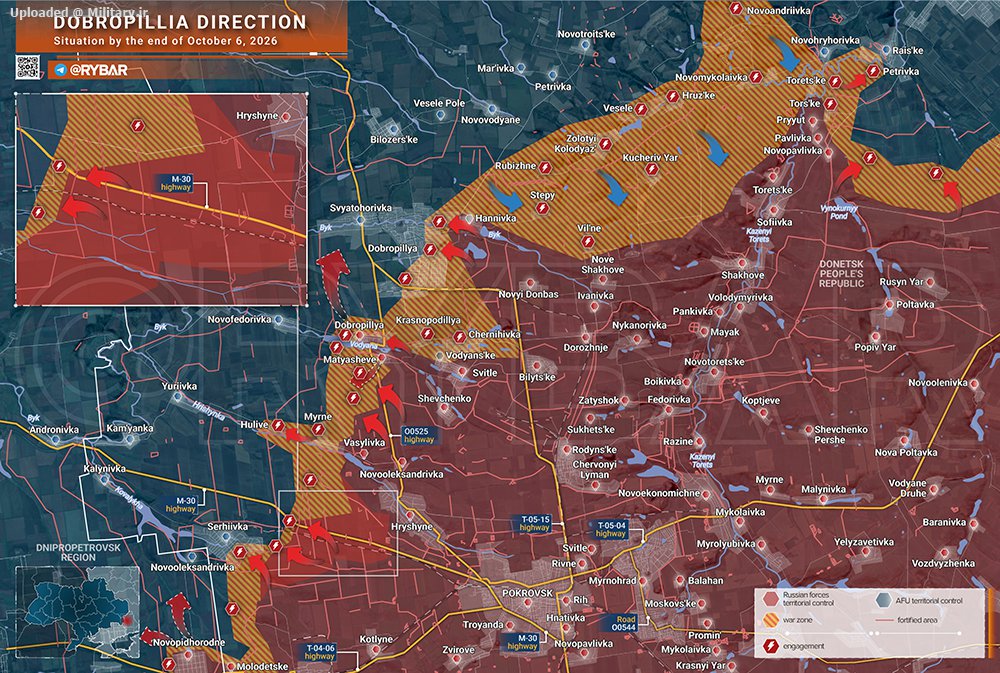Viewport: 1000px width, 673px height.
Task: Click the QR code beside the RYBAR logo
Action: pyautogui.click(x=27, y=67)
